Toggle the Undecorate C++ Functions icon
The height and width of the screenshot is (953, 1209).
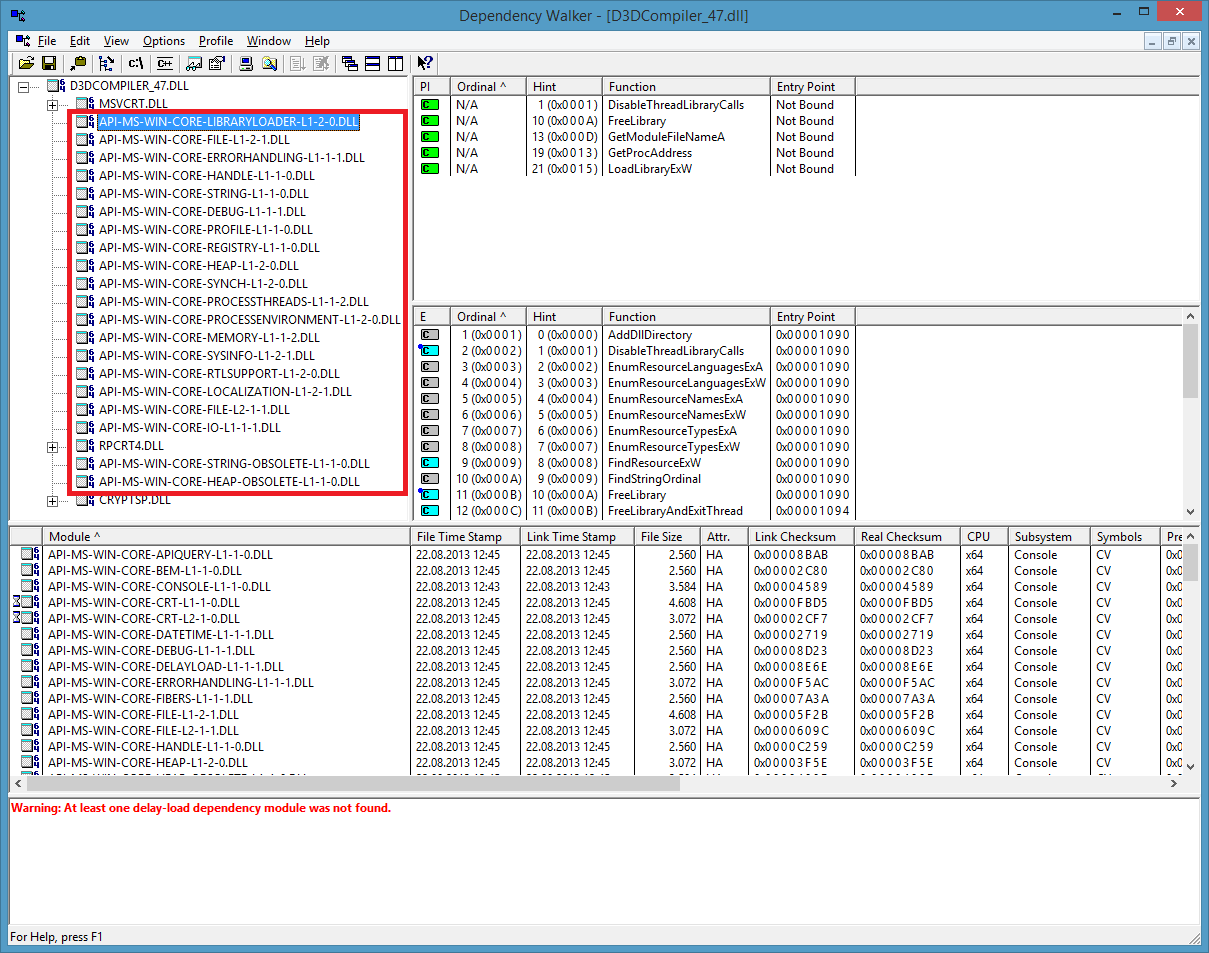[164, 63]
